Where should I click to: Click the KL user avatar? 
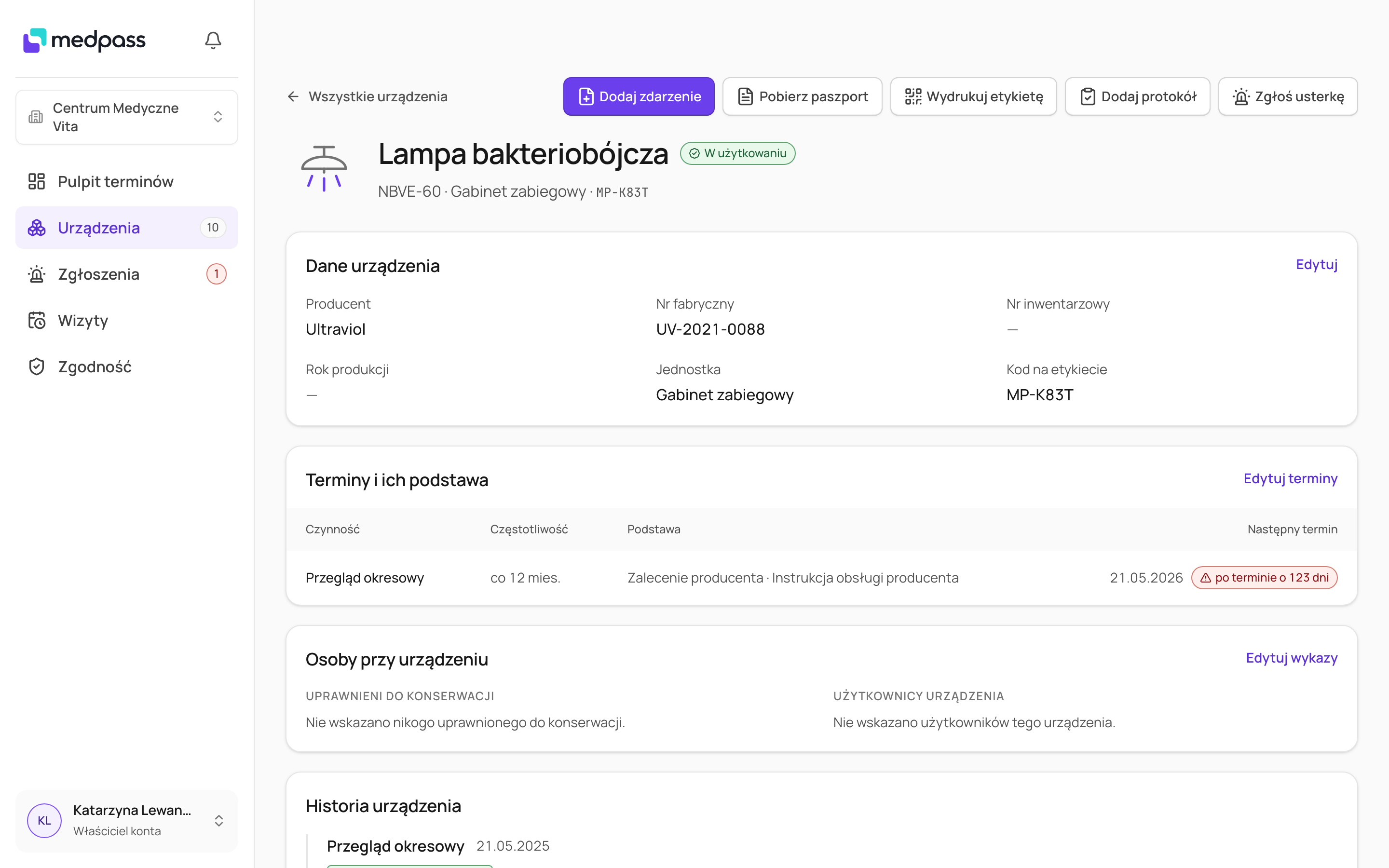click(44, 820)
